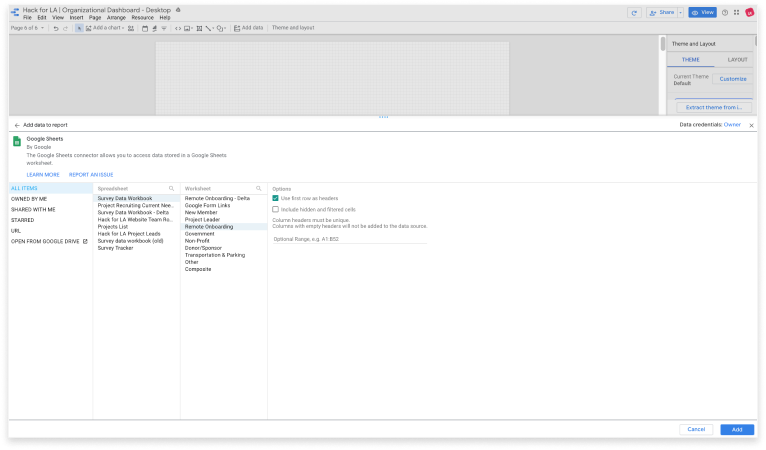
Task: Click the Worksheet search magnifier icon
Action: (258, 188)
